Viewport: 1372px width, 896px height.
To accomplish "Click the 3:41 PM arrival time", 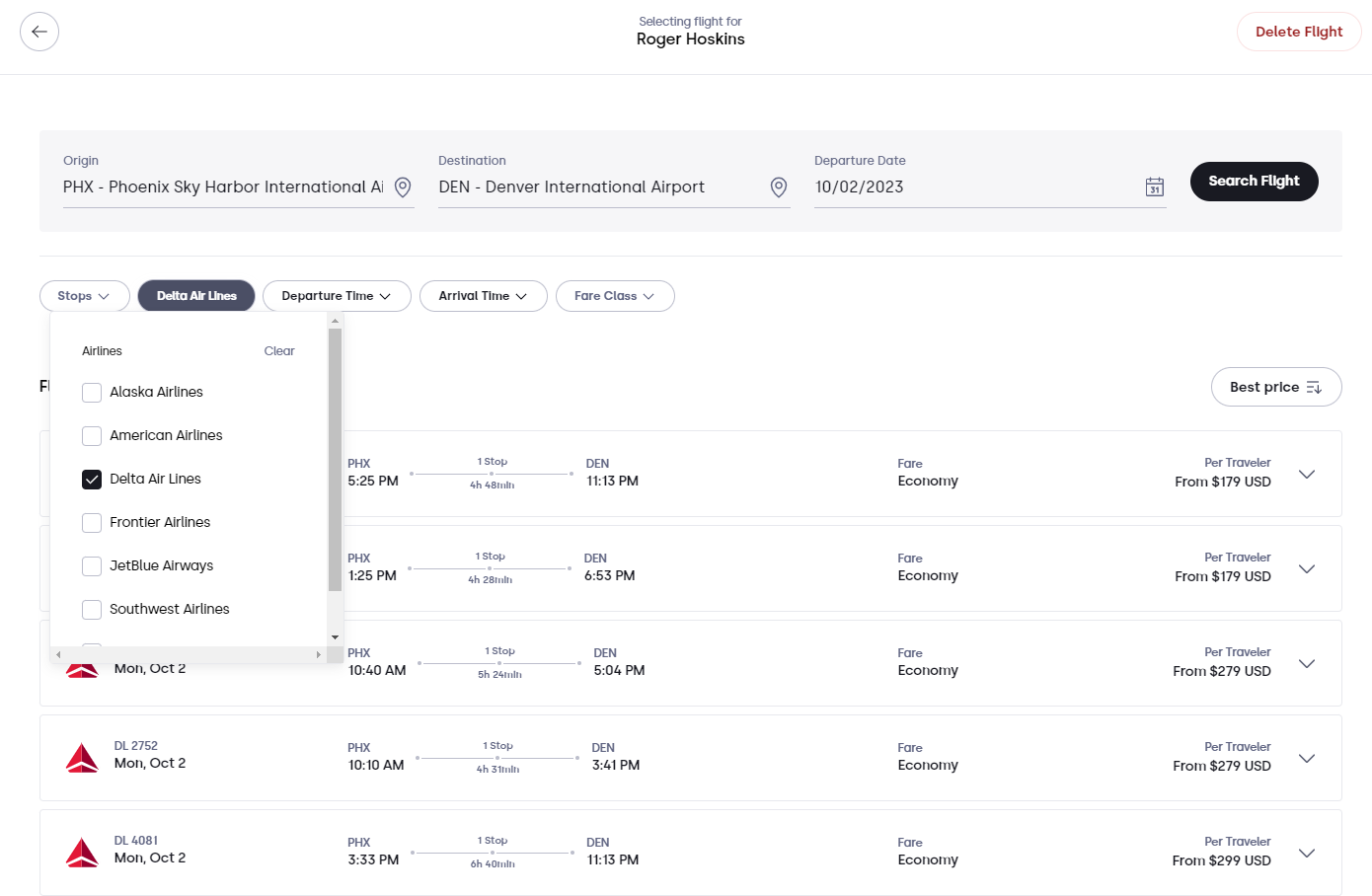I will [x=616, y=765].
